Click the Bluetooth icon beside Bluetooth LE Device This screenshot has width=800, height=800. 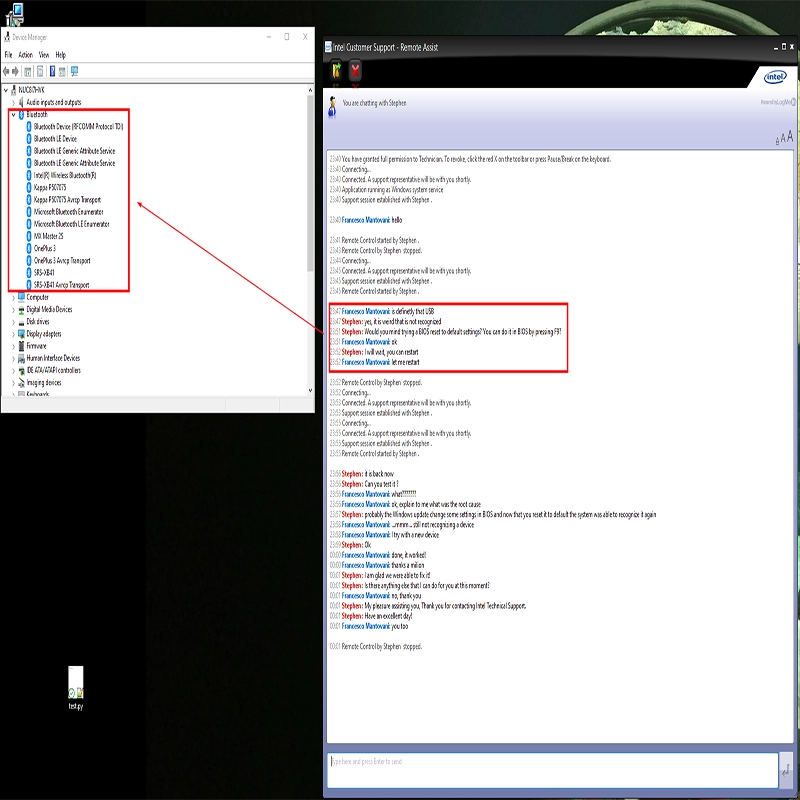pyautogui.click(x=29, y=139)
